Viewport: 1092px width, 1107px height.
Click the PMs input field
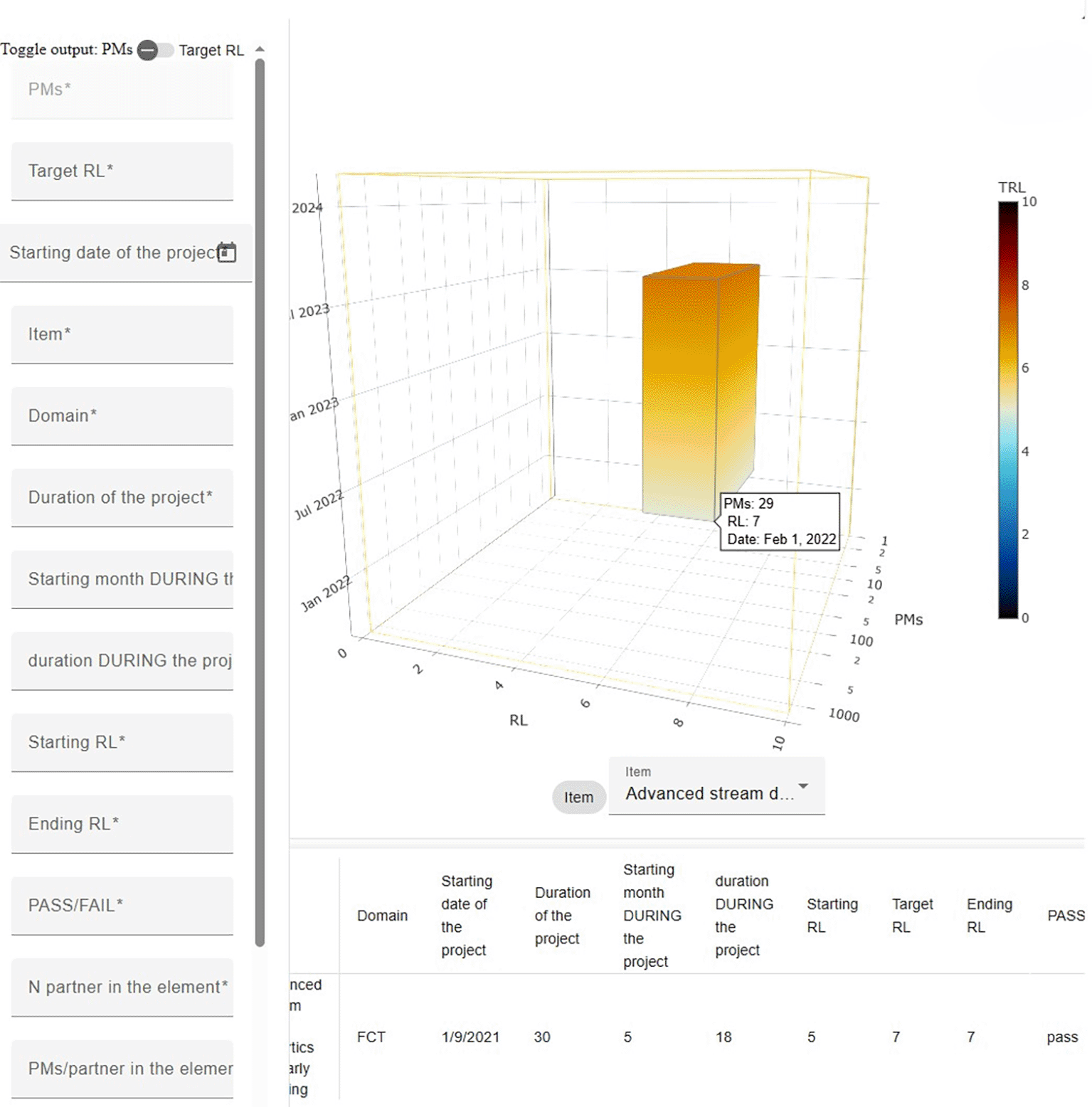122,90
